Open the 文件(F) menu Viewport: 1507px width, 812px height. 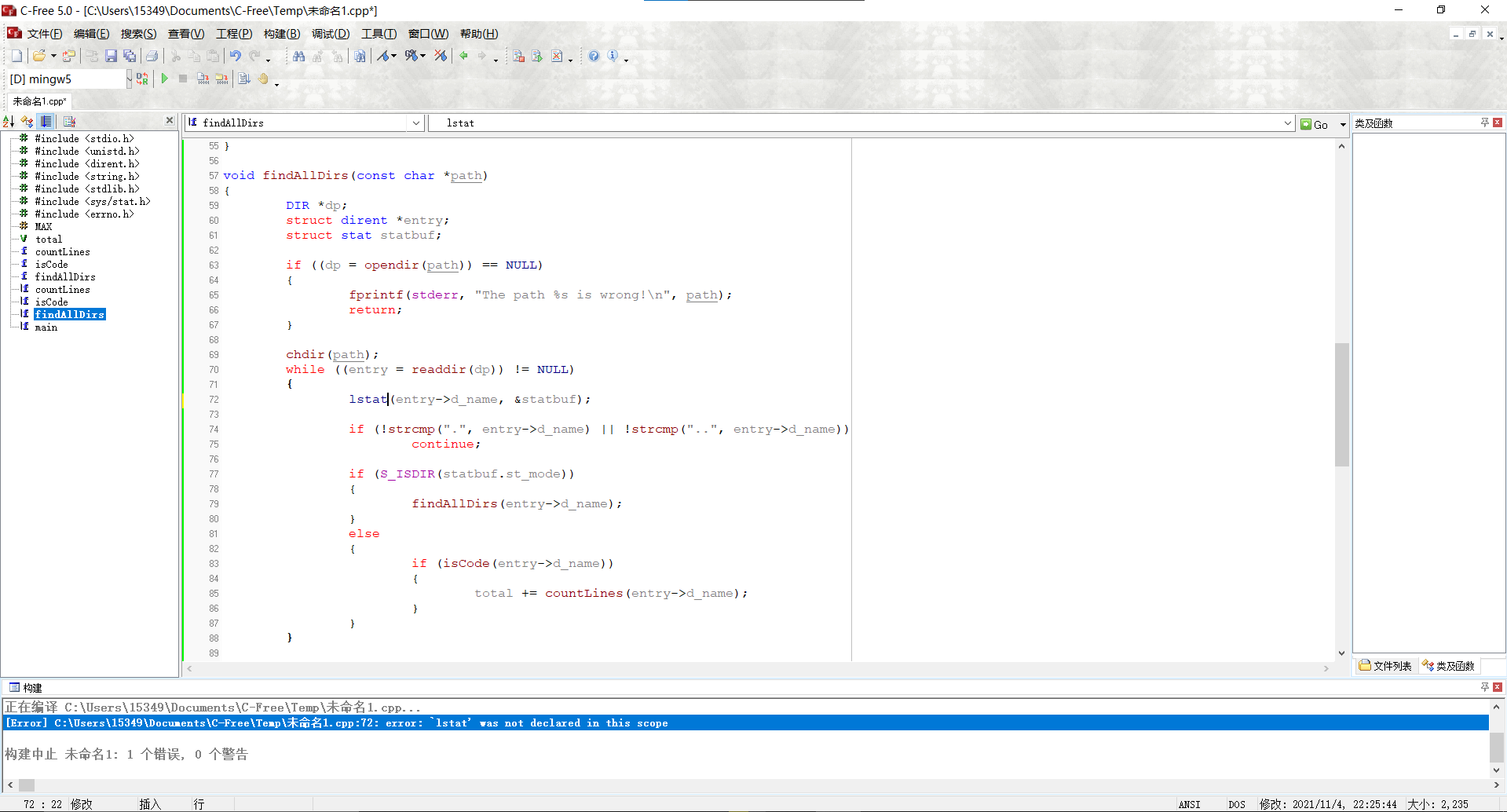click(45, 34)
